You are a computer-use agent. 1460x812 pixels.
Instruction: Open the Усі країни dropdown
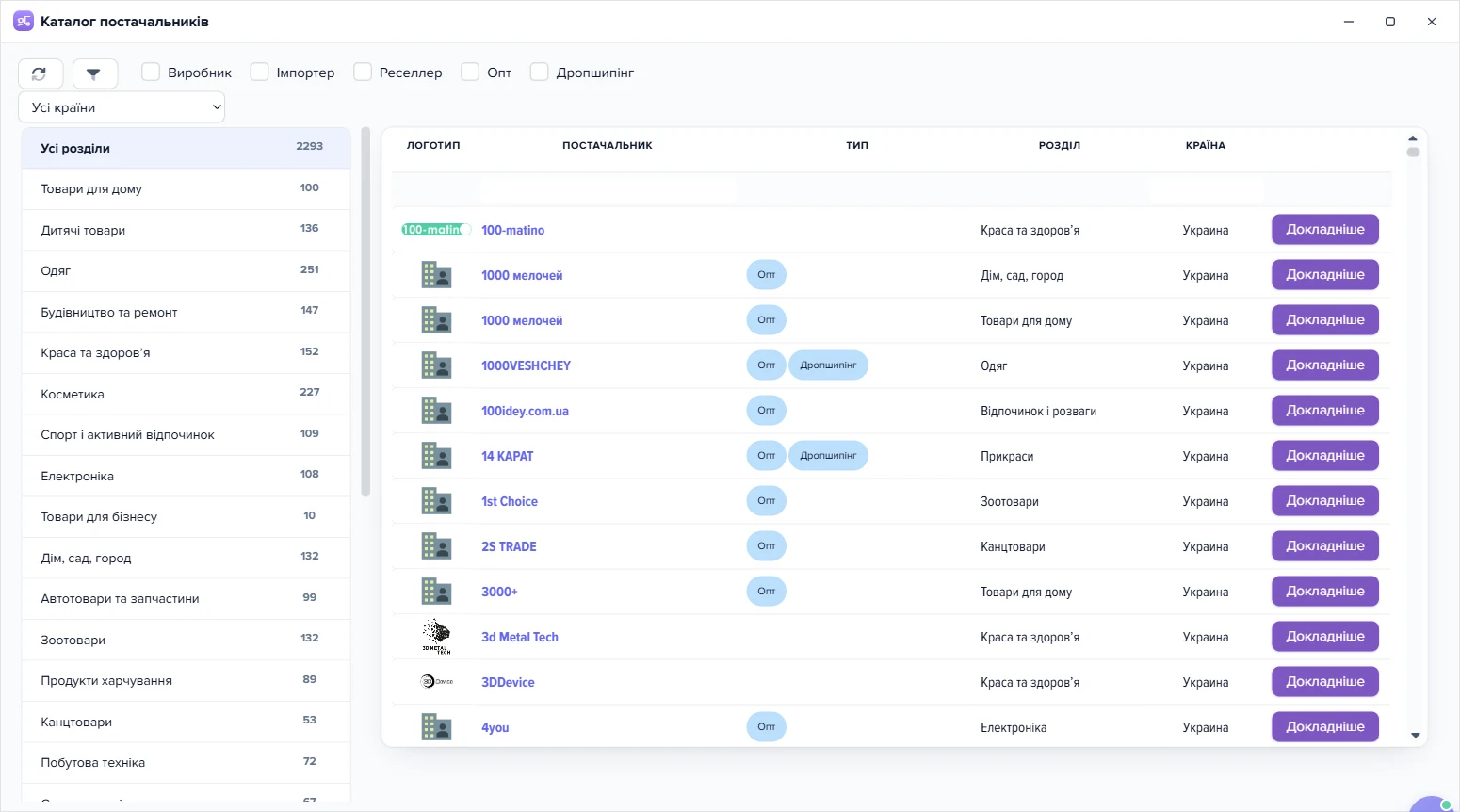122,107
